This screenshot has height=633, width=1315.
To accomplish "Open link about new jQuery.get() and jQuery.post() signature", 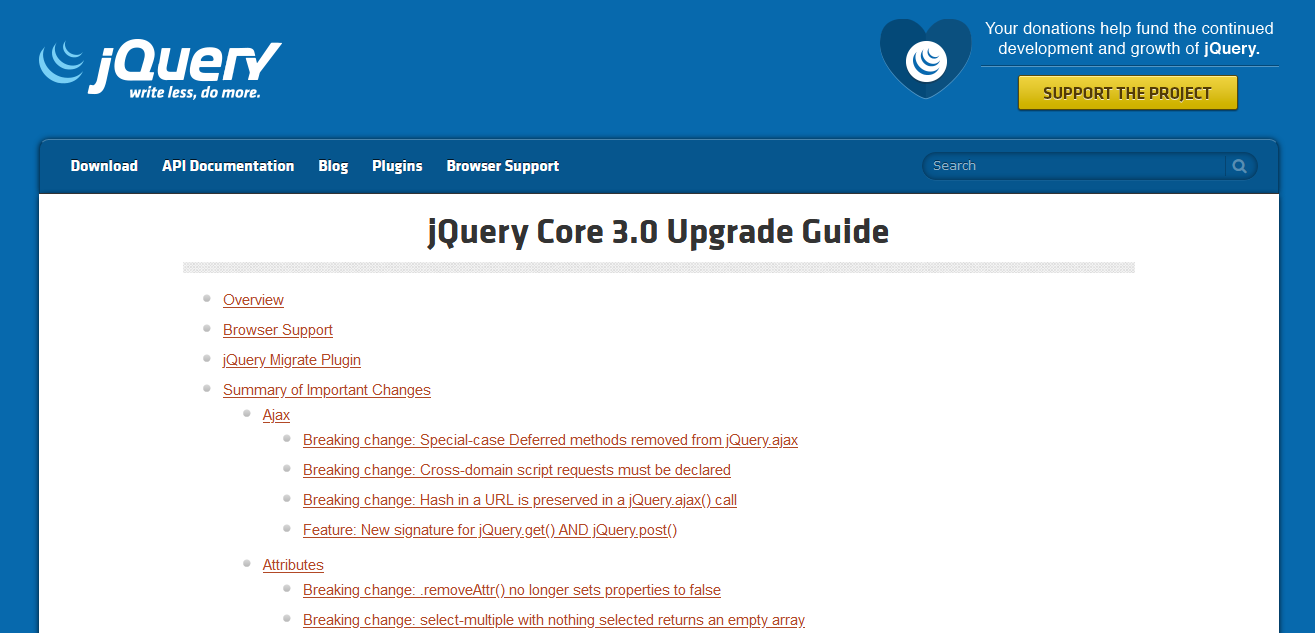I will 490,530.
